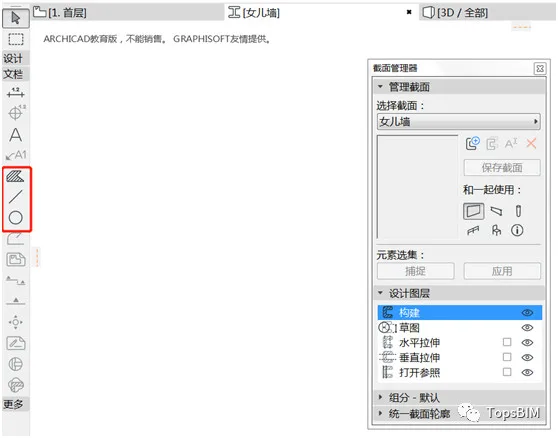Viewport: 558px width, 438px height.
Task: Expand the 组分 - 默认 section
Action: pos(380,397)
